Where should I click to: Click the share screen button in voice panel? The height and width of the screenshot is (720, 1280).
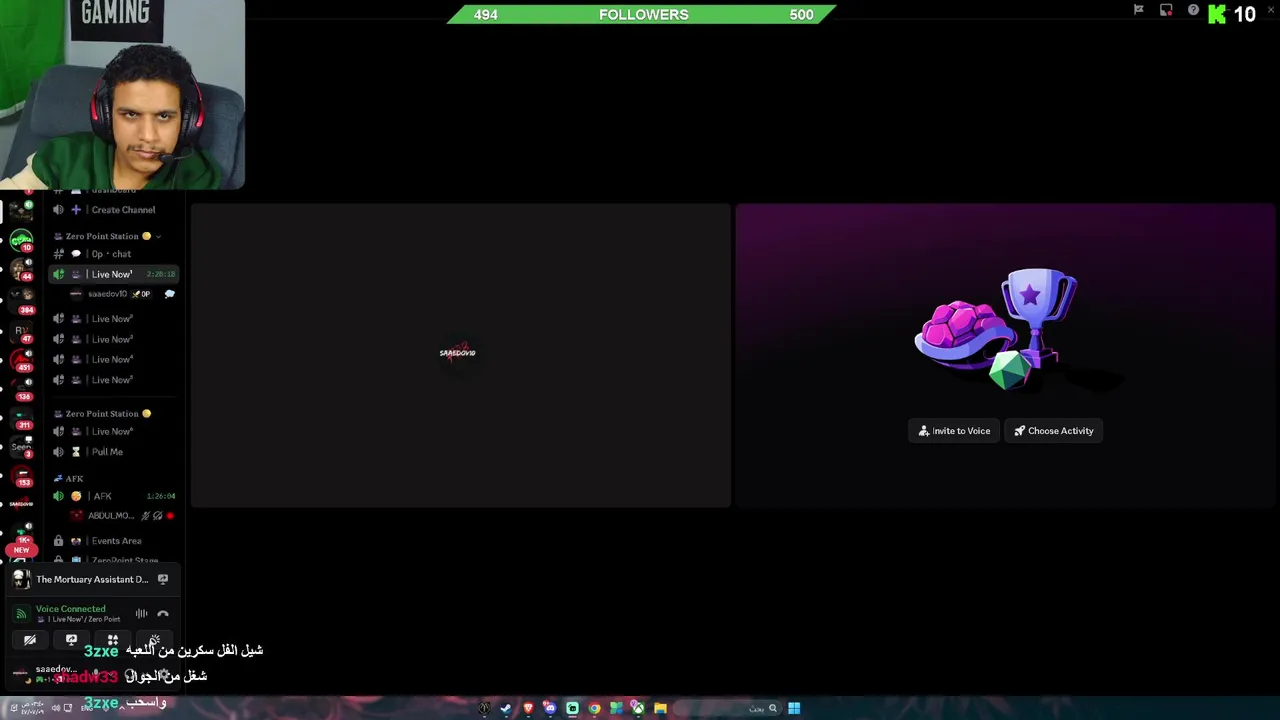[x=71, y=640]
